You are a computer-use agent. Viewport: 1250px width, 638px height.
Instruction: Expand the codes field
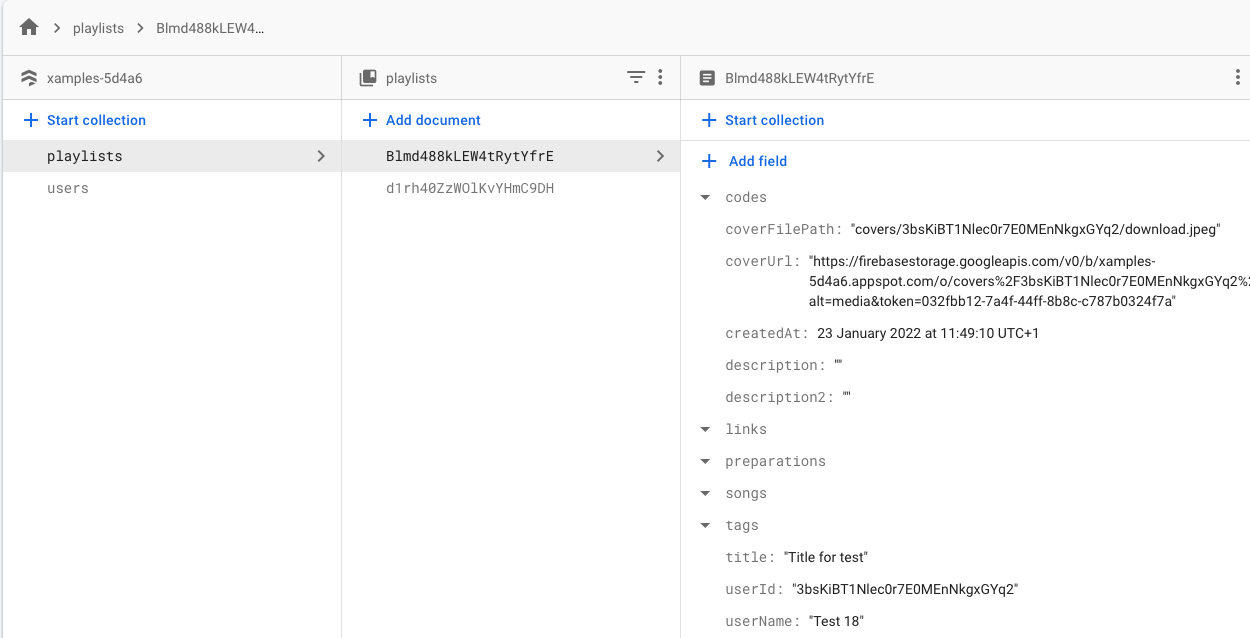(706, 198)
